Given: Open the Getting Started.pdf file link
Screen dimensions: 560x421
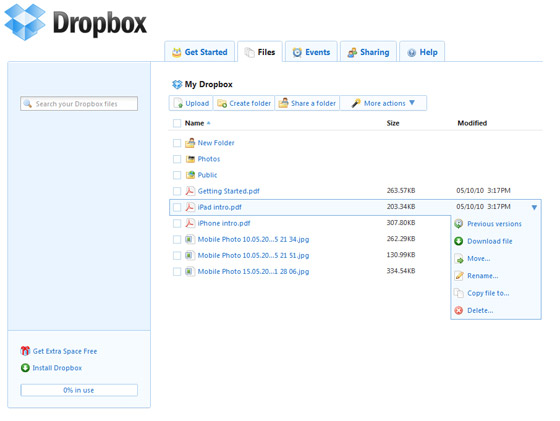Looking at the screenshot, I should click(x=229, y=191).
